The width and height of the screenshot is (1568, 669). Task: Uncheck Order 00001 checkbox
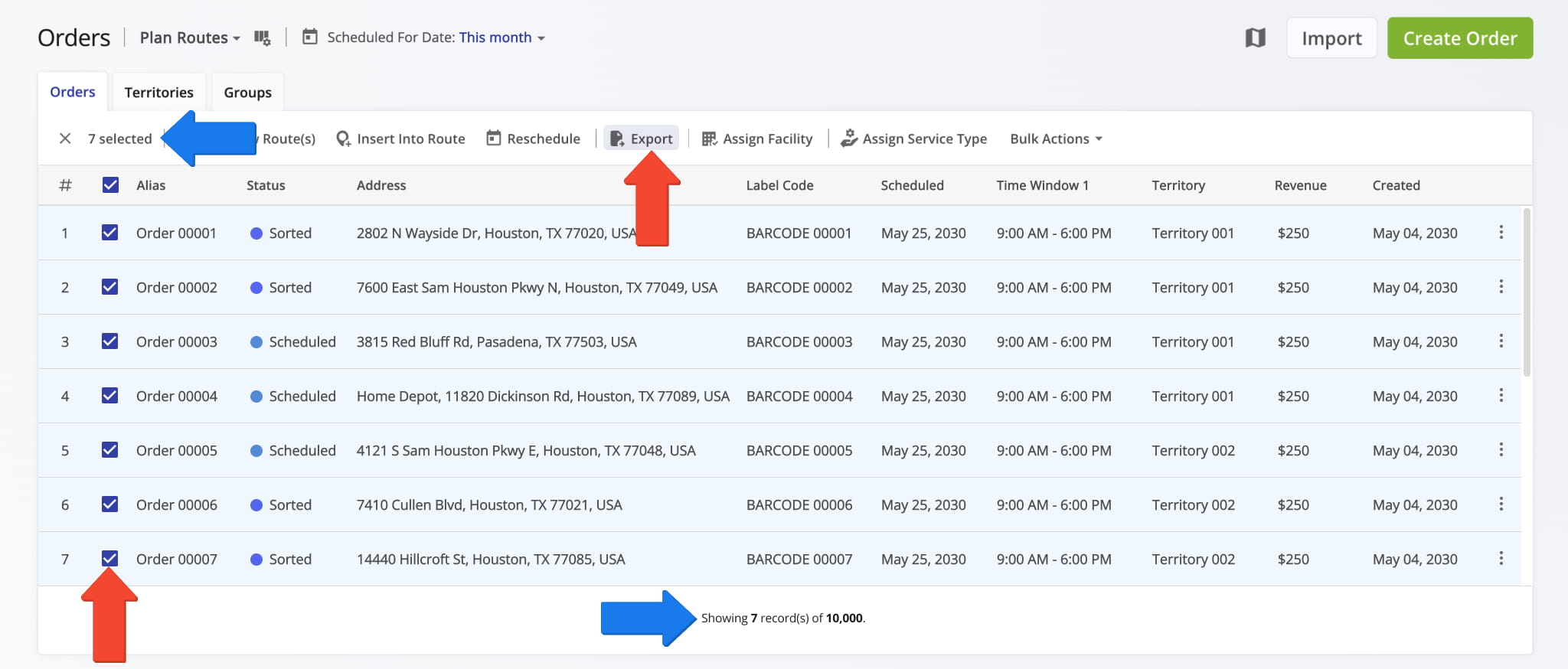(x=110, y=232)
